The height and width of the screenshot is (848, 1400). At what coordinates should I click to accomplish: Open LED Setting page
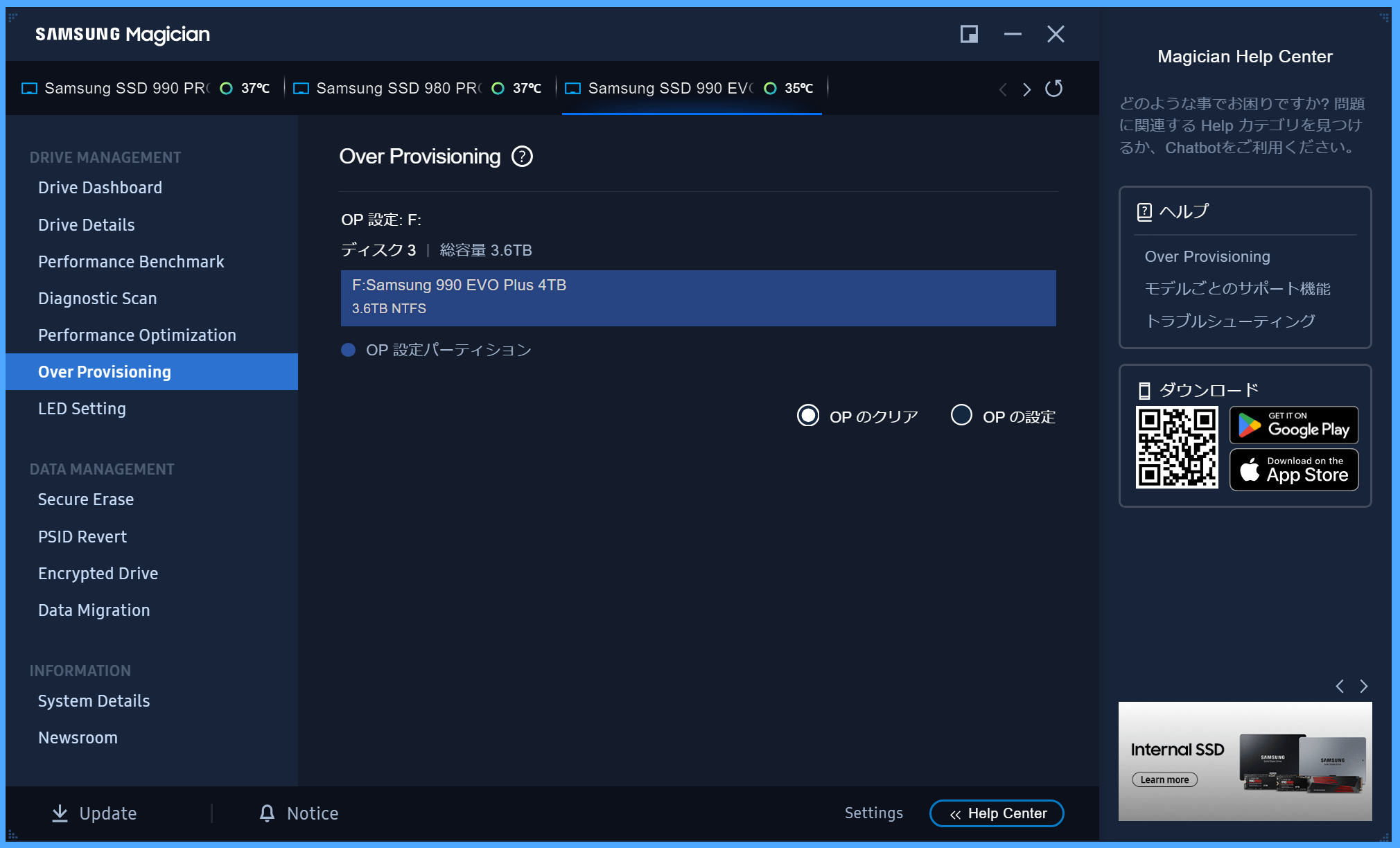click(82, 409)
